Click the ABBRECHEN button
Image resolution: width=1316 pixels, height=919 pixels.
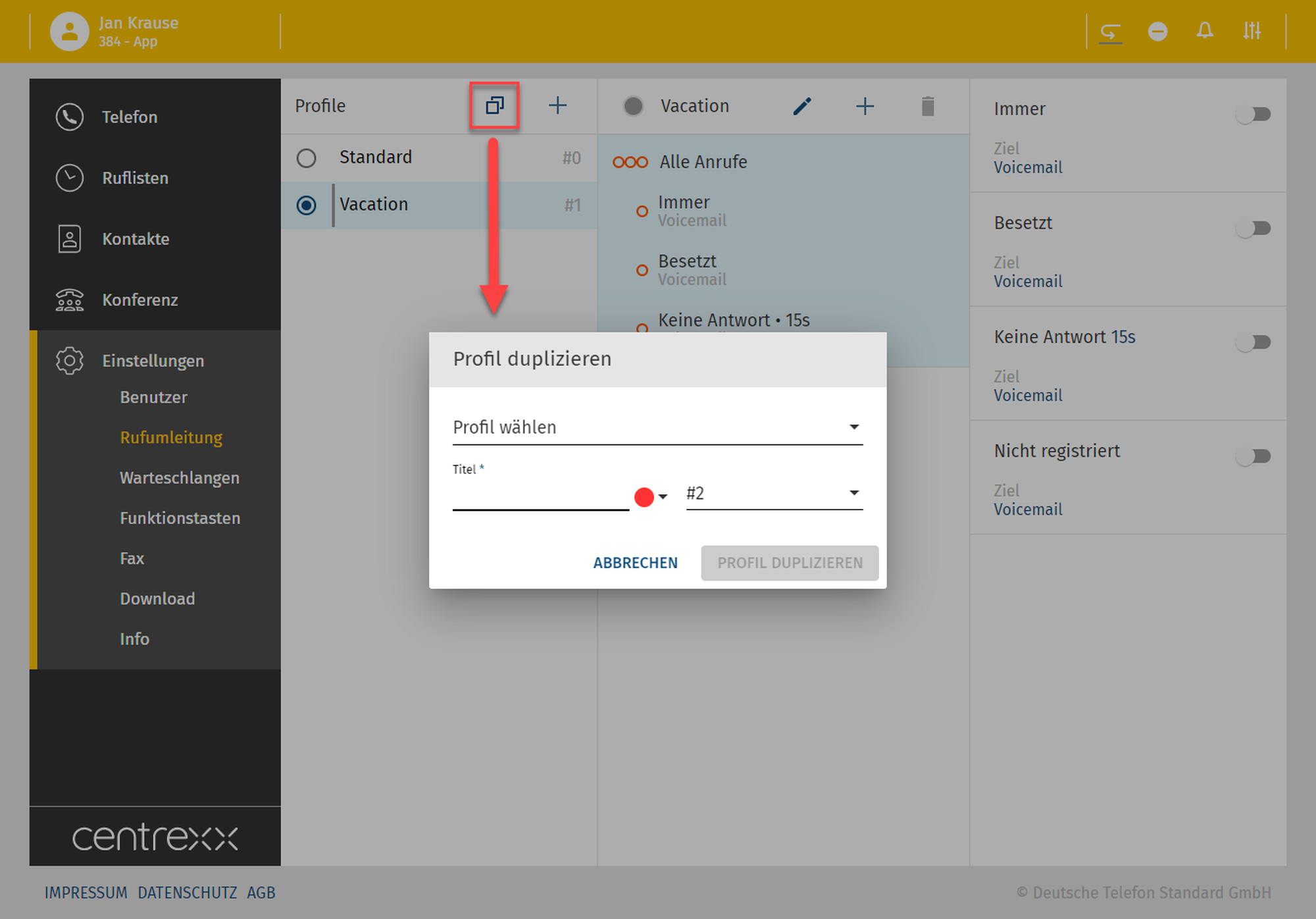pyautogui.click(x=635, y=563)
